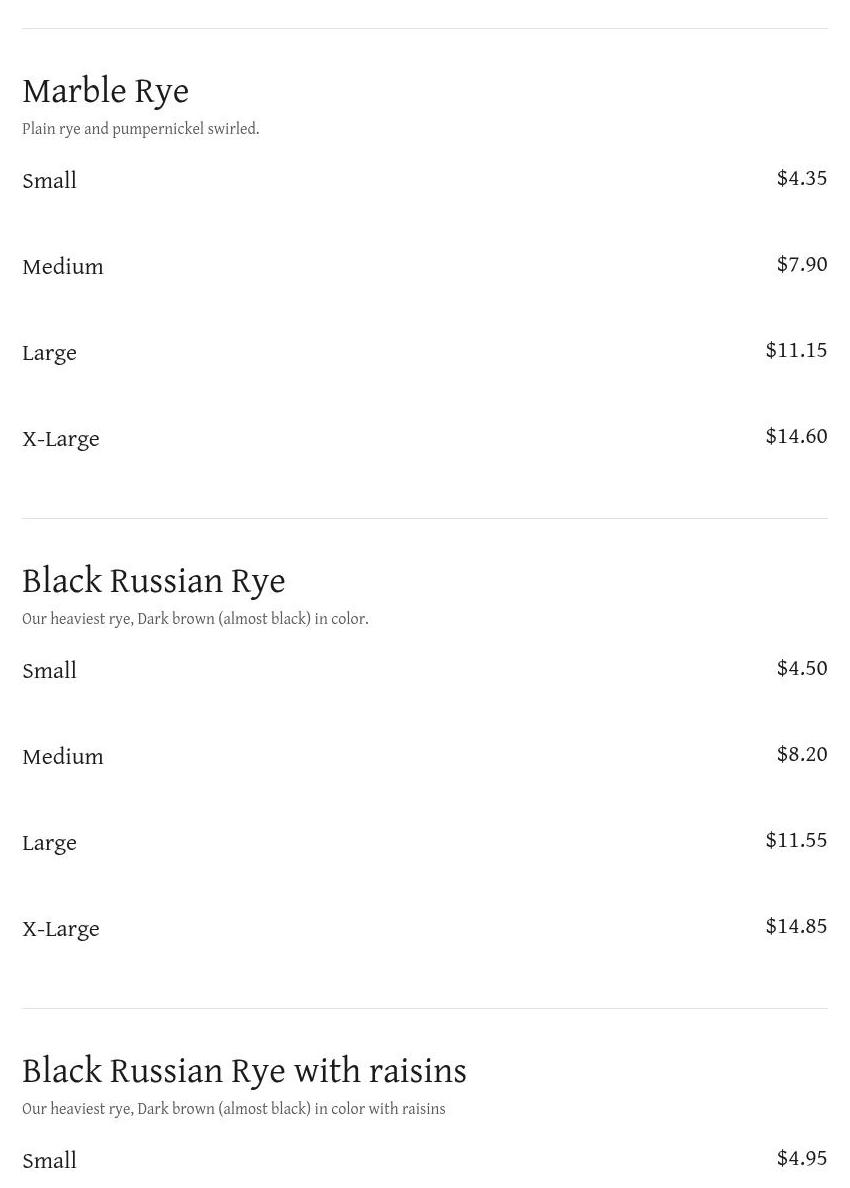Select Marble Rye Small size
Image resolution: width=850 pixels, height=1188 pixels.
49,180
